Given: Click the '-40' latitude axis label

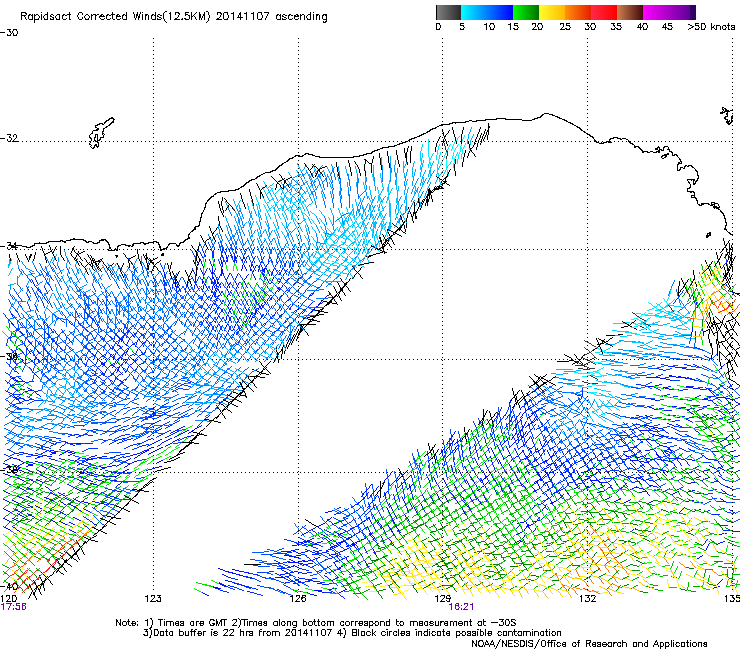Looking at the screenshot, I should pos(9,587).
